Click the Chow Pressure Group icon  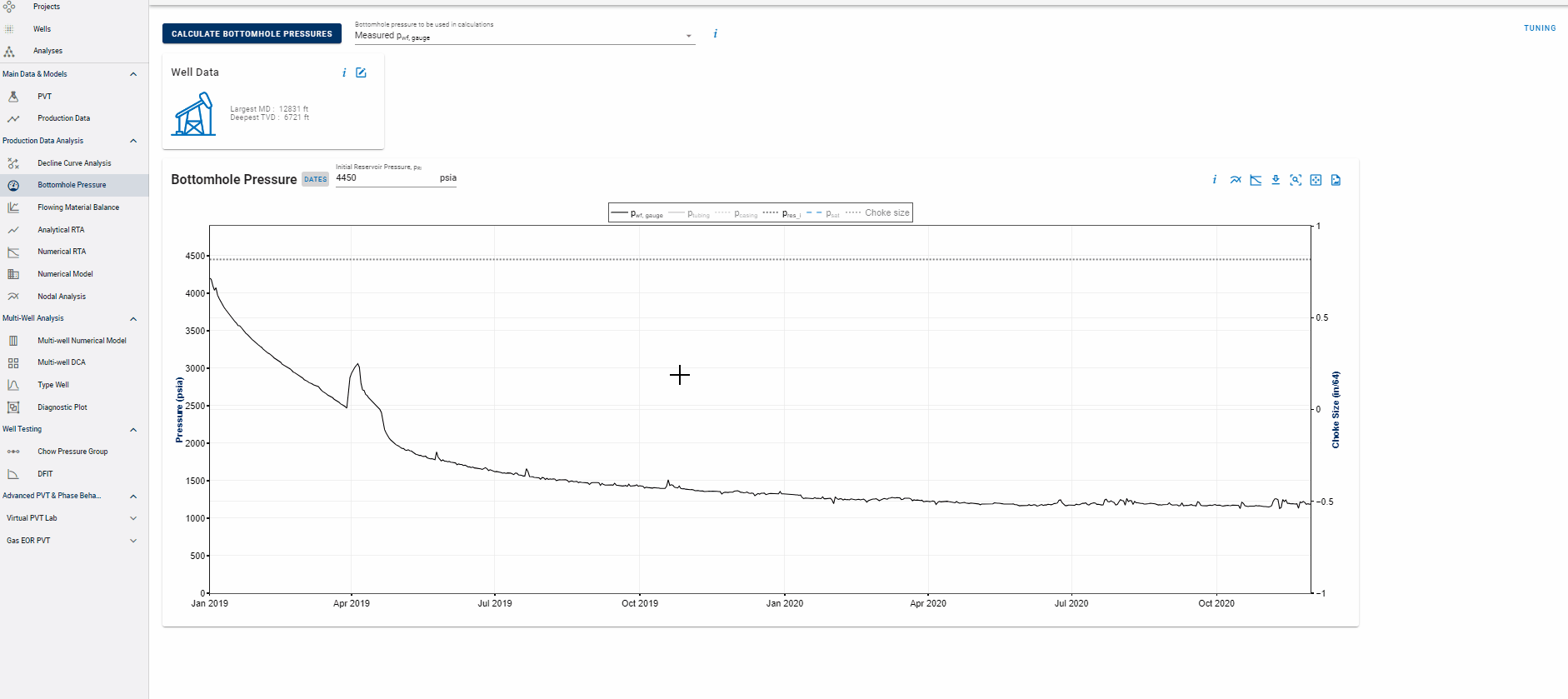click(13, 452)
